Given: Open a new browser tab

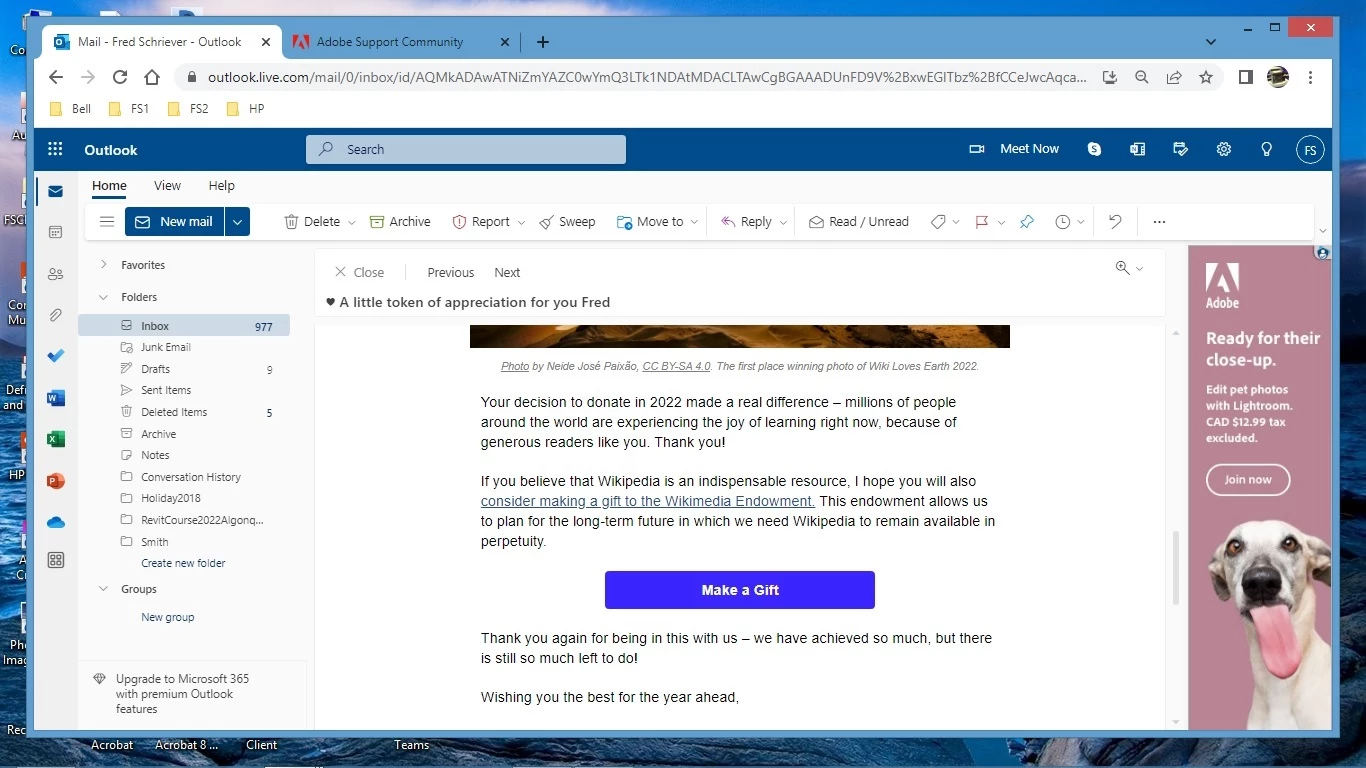Looking at the screenshot, I should 542,42.
